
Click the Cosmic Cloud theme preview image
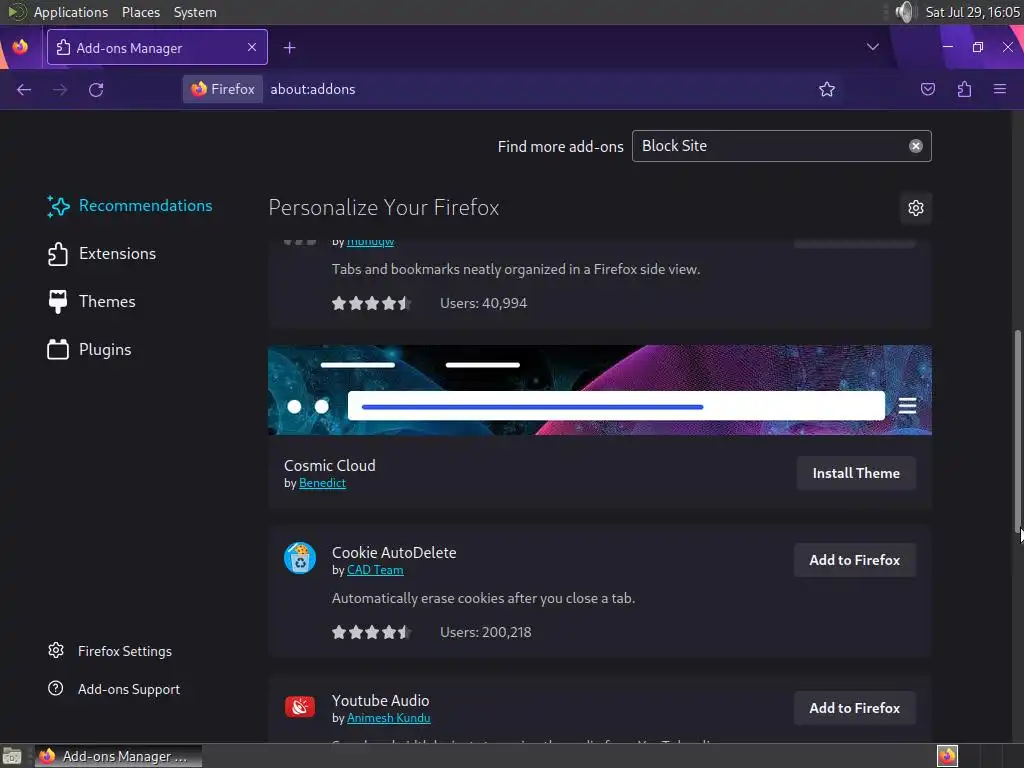pos(600,390)
